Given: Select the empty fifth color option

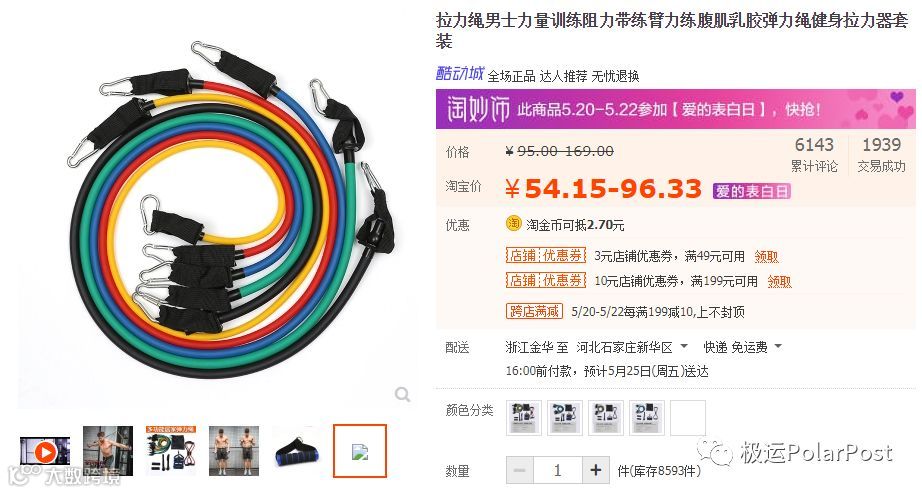Looking at the screenshot, I should [688, 418].
